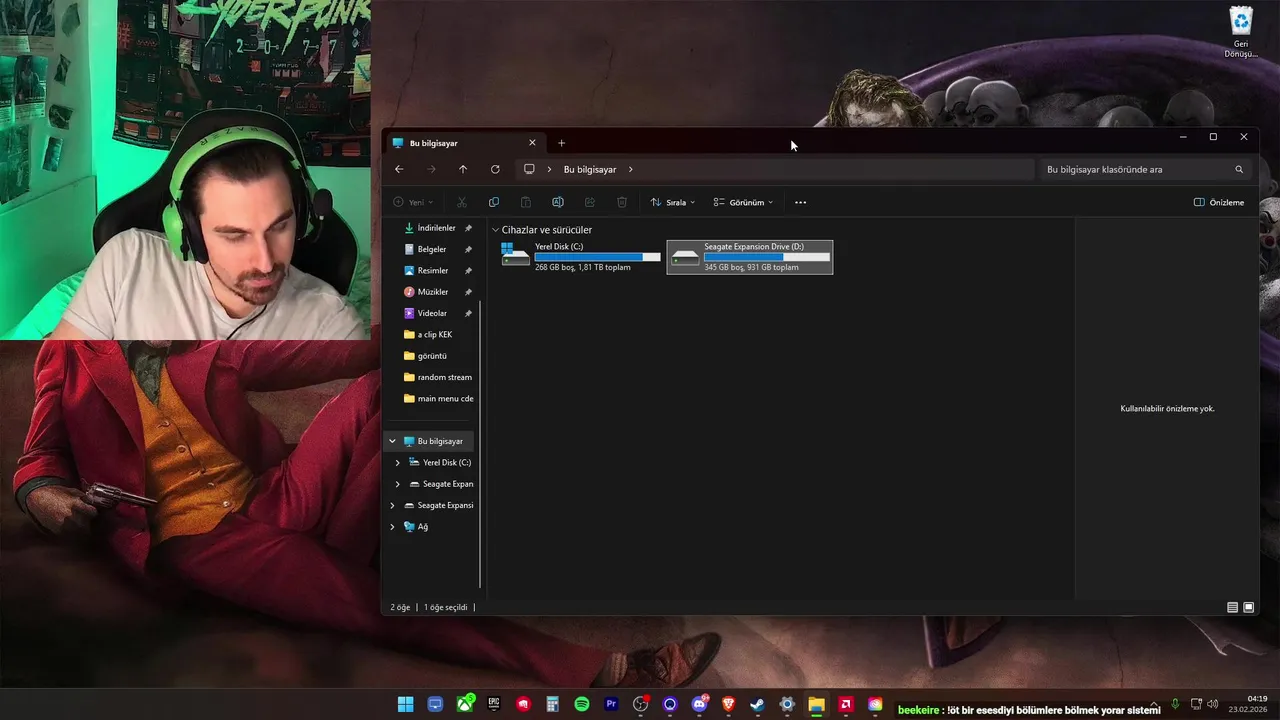Screen dimensions: 1280x720
Task: Click the microphone tray icon
Action: (1175, 704)
